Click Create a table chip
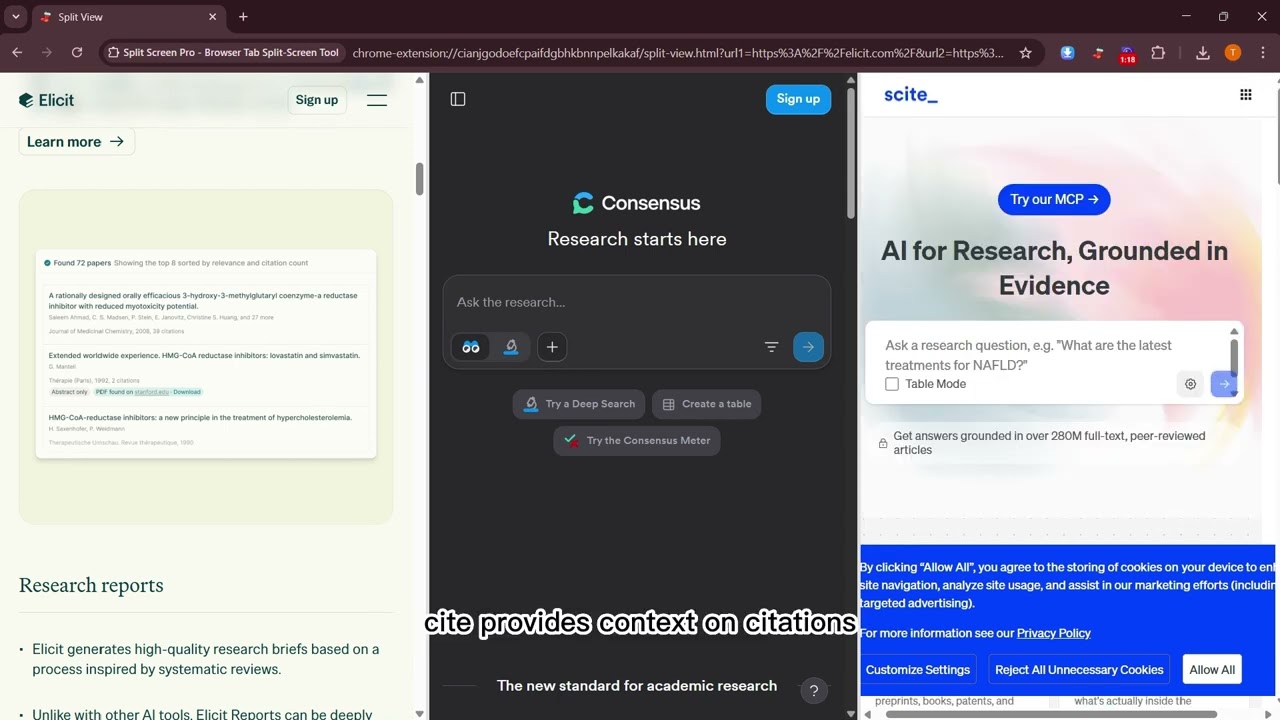This screenshot has width=1280, height=720. pos(707,404)
